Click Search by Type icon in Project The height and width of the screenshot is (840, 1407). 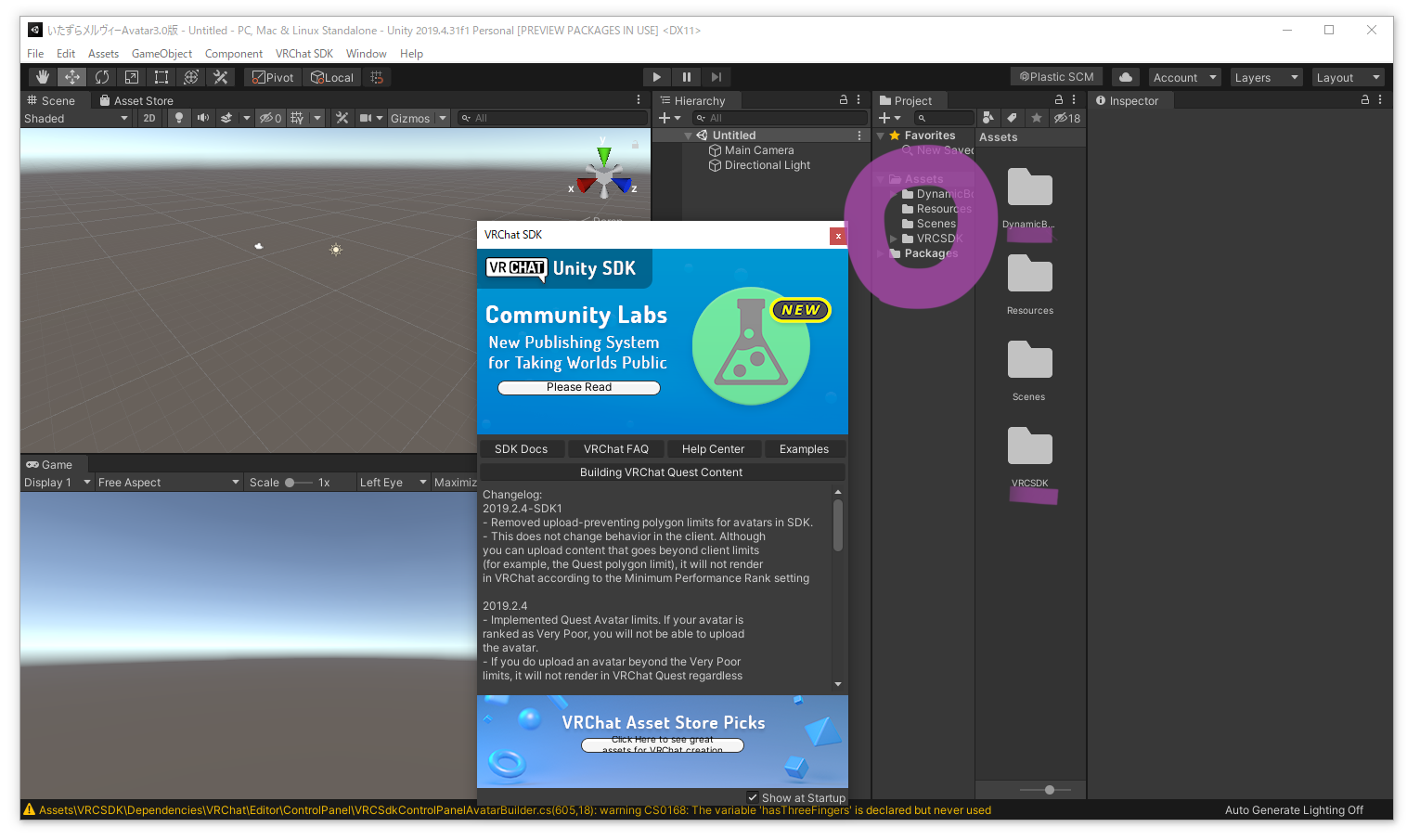pos(988,118)
